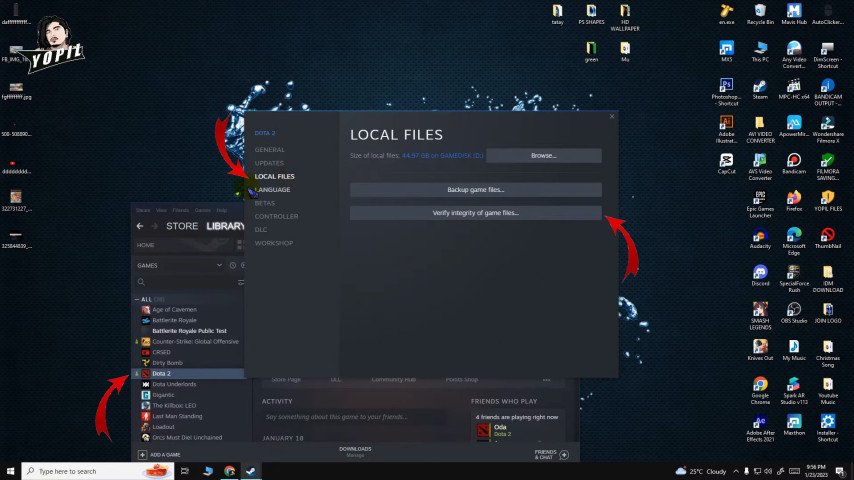
Task: Open the View menu in Steam
Action: click(161, 210)
